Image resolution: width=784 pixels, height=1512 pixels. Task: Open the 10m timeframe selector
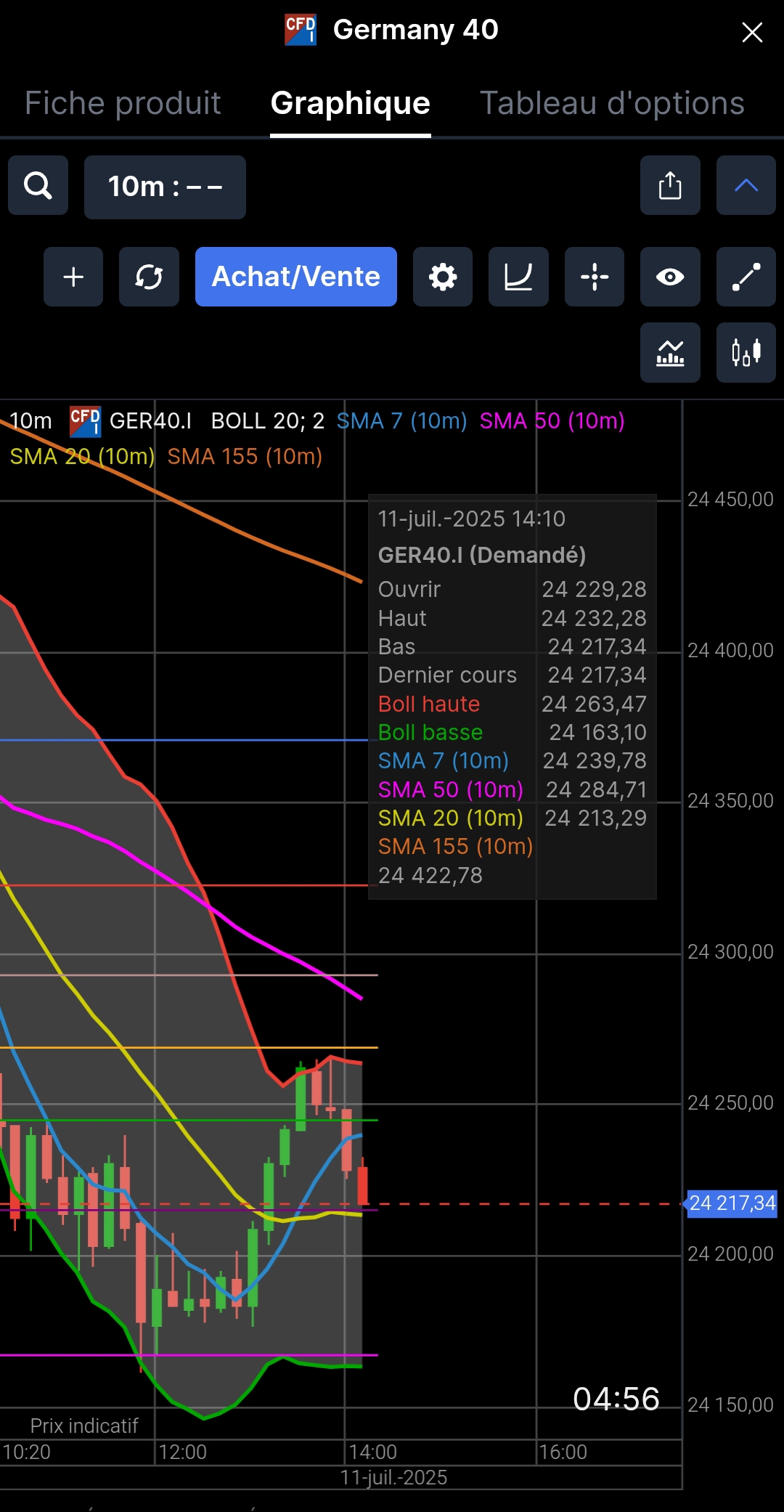165,187
